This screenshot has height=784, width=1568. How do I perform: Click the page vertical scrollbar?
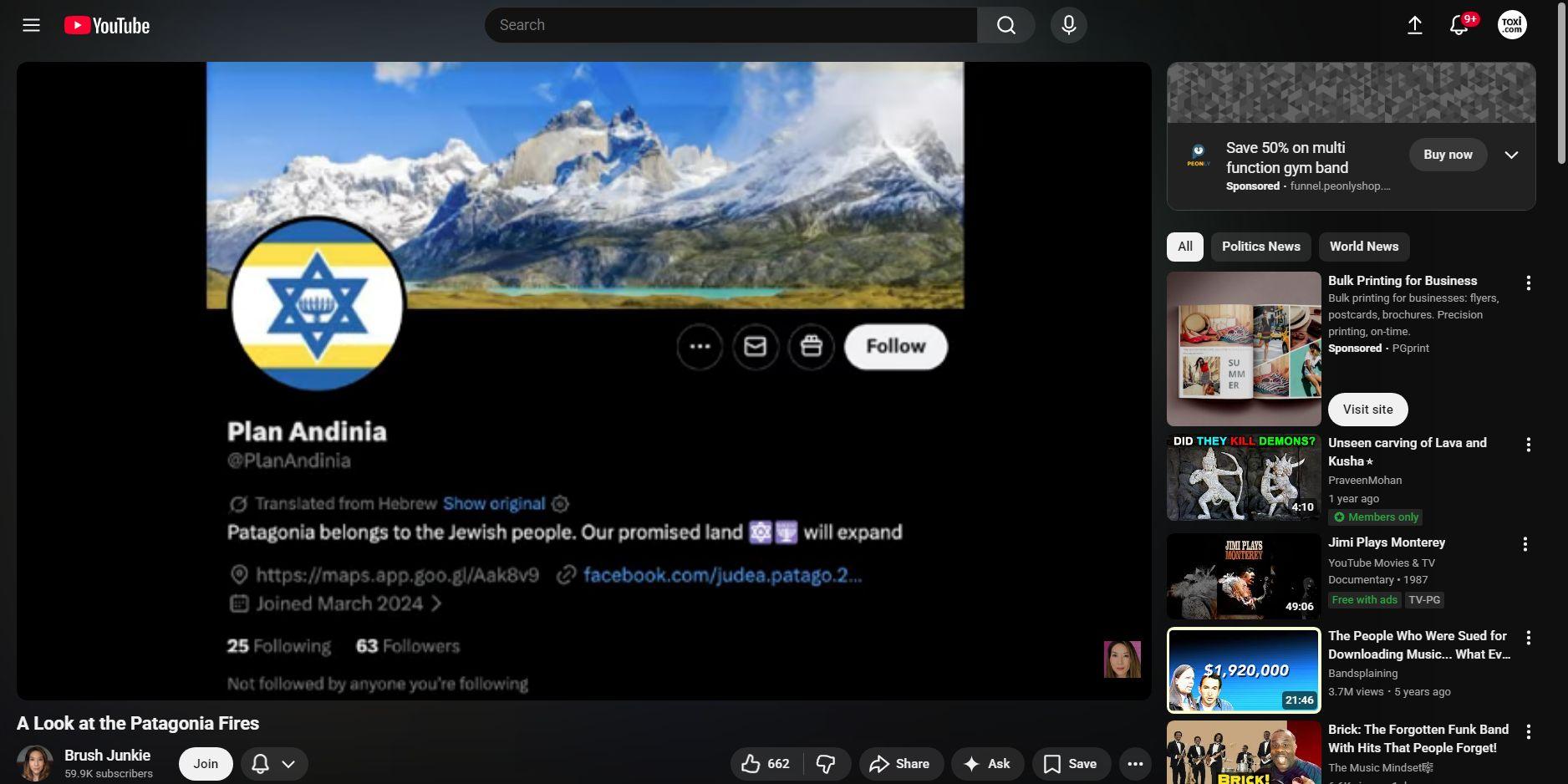(x=1560, y=84)
